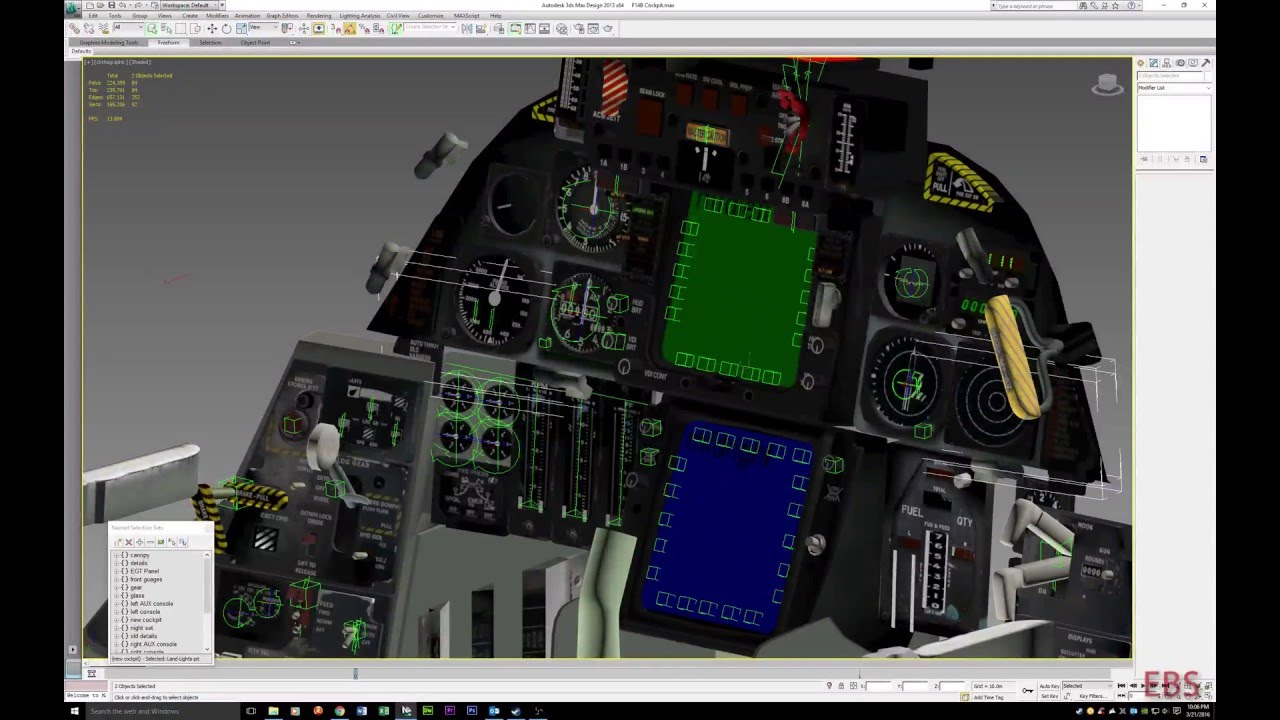Image resolution: width=1280 pixels, height=720 pixels.
Task: Click the Named Selection Sets scrollbar
Action: click(x=207, y=602)
